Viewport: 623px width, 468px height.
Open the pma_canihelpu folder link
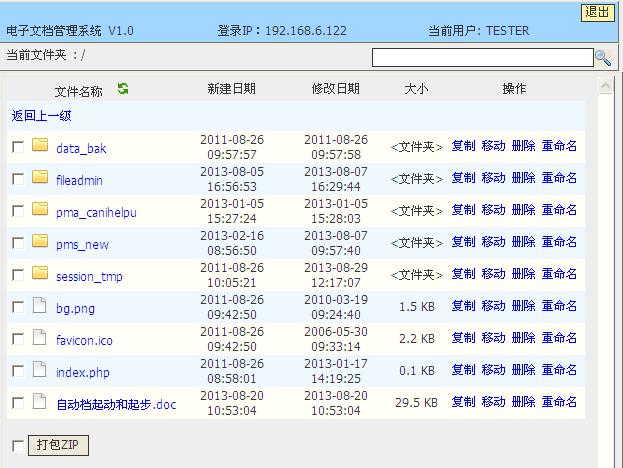(x=96, y=213)
